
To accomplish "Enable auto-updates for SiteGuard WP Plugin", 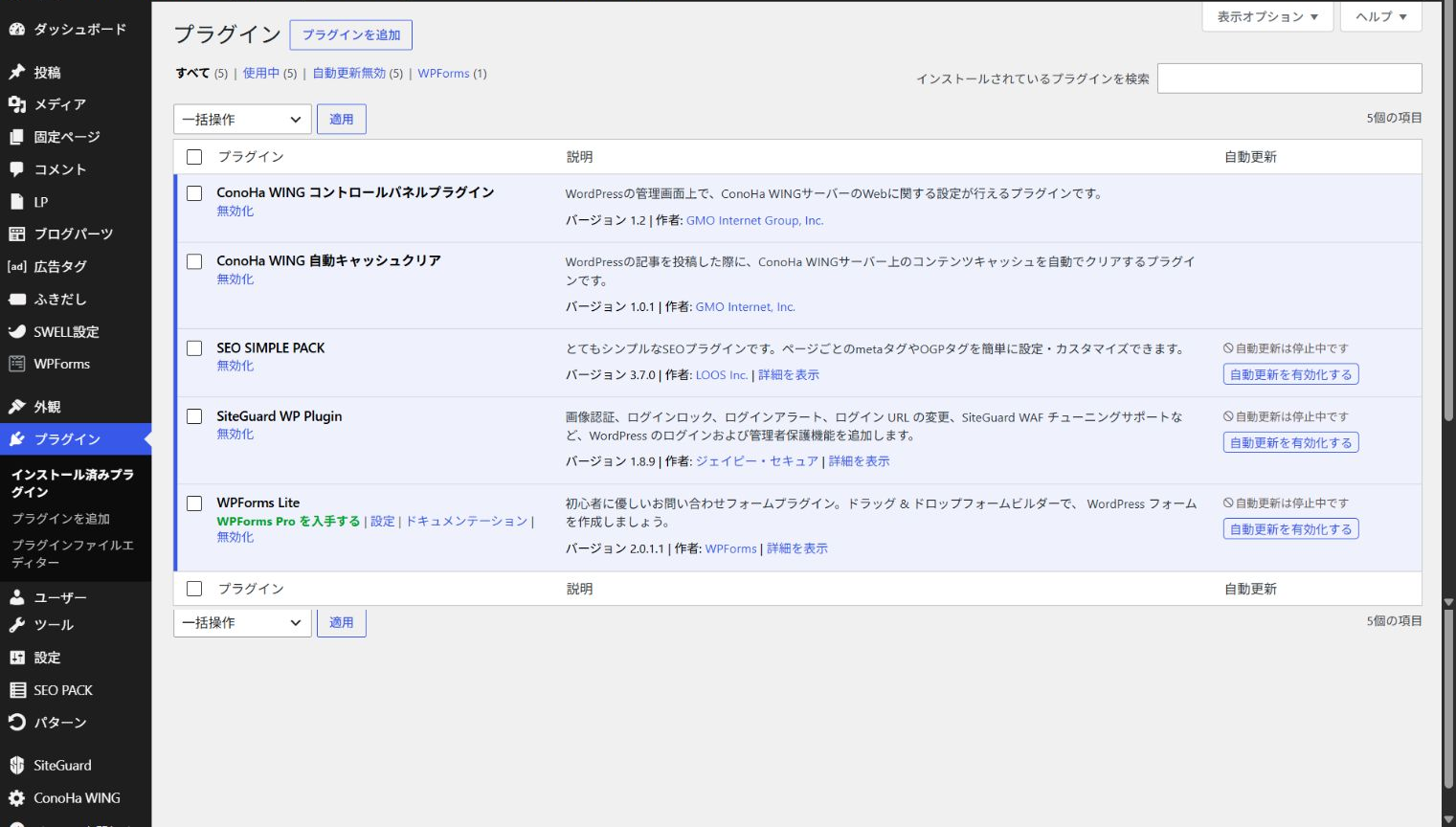I will [x=1290, y=443].
